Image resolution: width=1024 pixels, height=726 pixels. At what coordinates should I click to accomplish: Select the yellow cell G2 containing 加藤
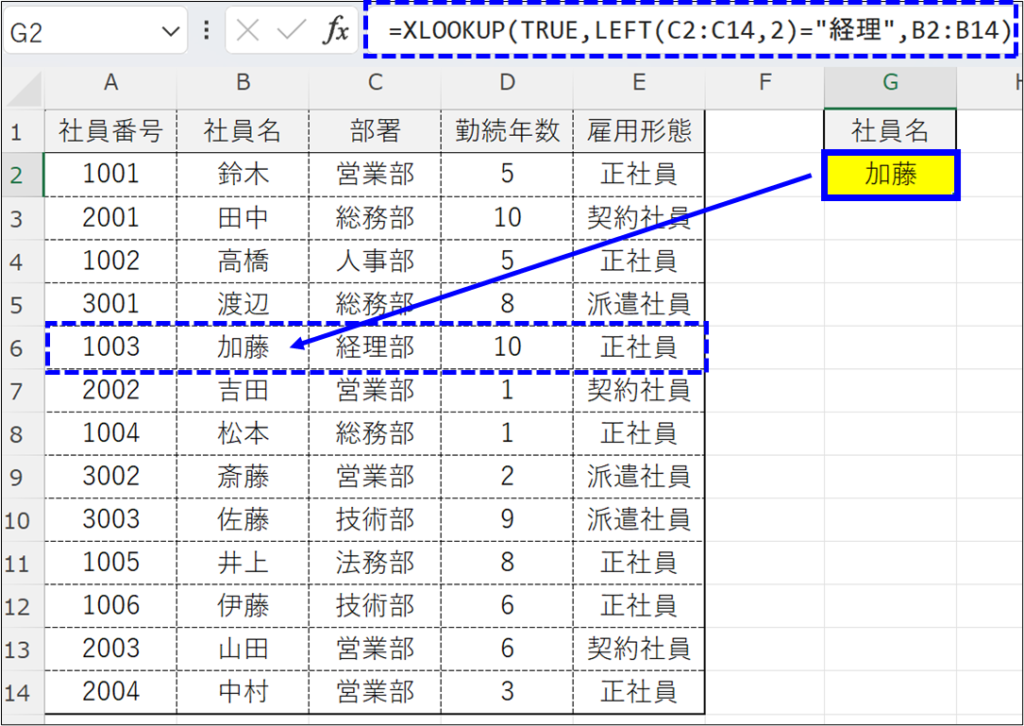tap(890, 175)
